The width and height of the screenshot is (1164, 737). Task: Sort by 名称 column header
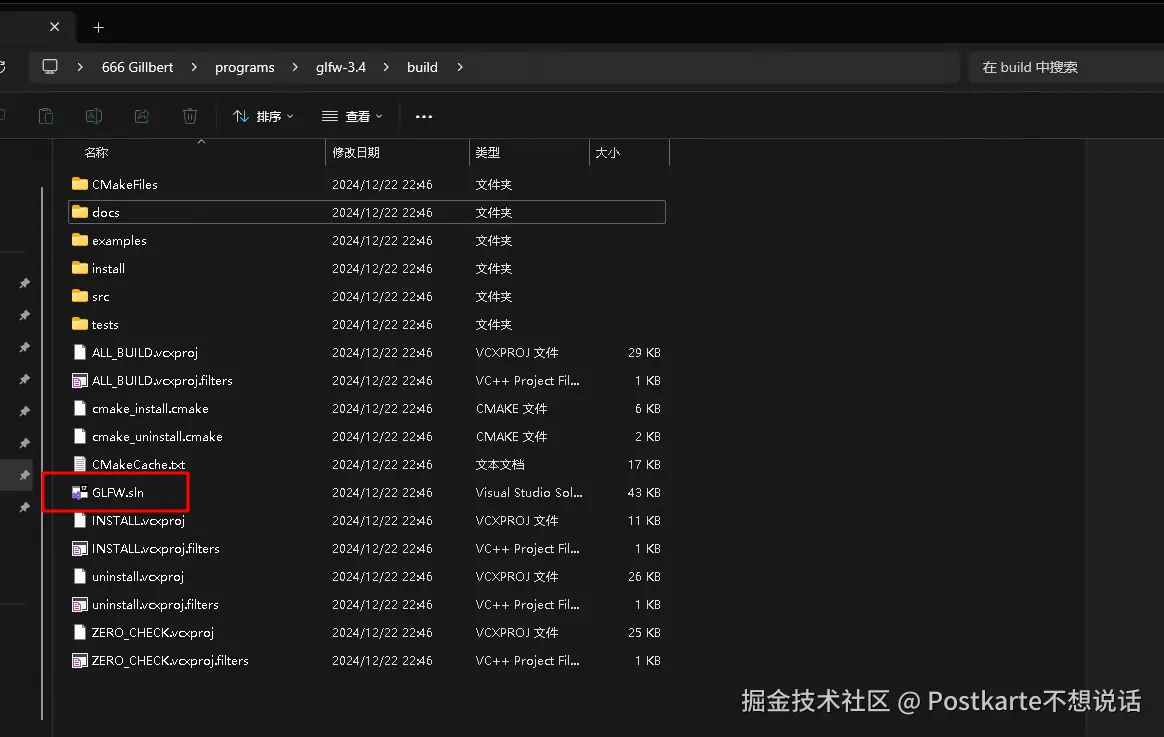click(x=196, y=152)
